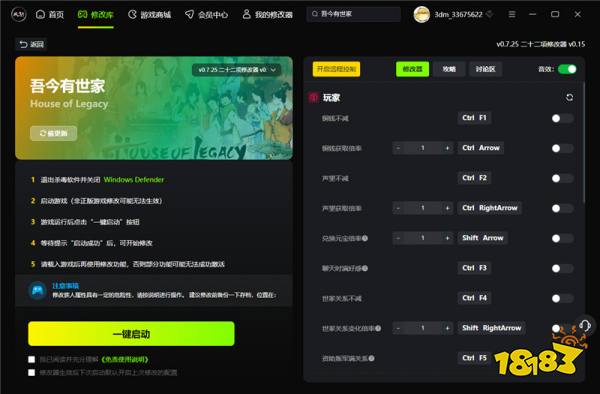Screen dimensions: 600x394
Task: Click the refresh icon beside 玩家 section
Action: tap(569, 98)
